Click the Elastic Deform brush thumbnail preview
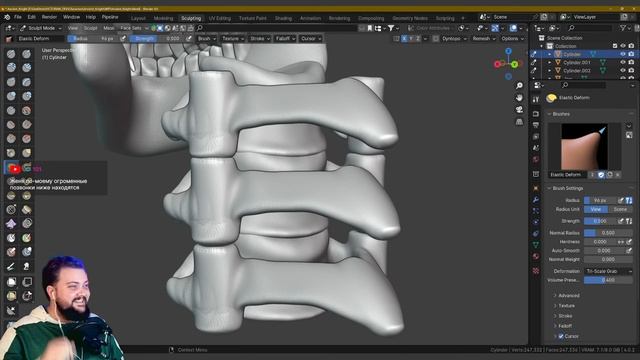 point(584,147)
